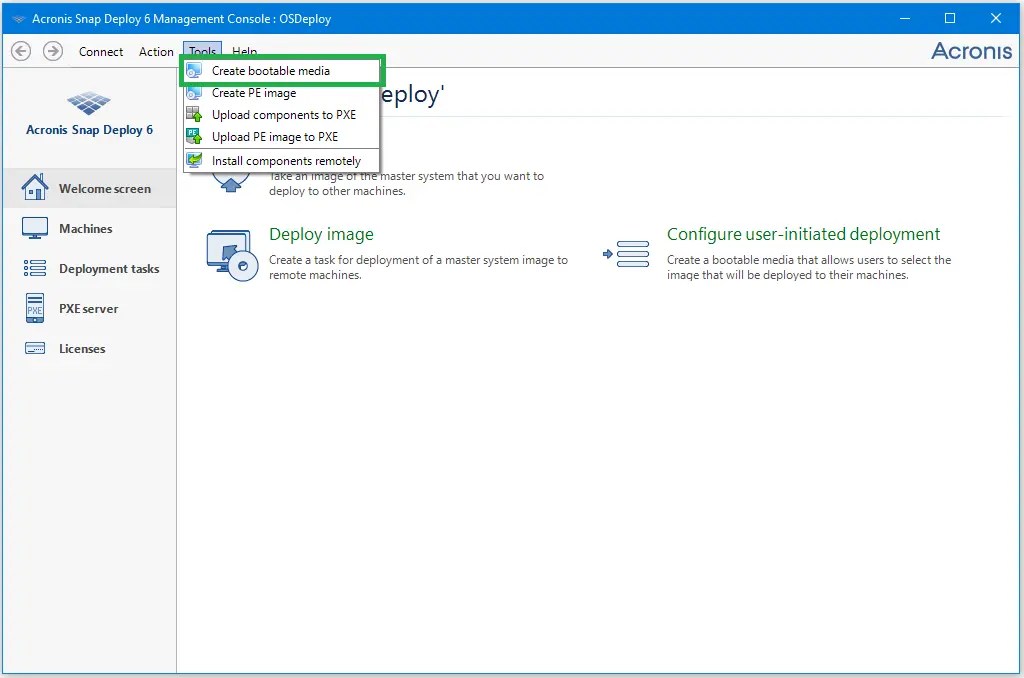Click the PXE server icon
The image size is (1024, 678).
pos(35,308)
